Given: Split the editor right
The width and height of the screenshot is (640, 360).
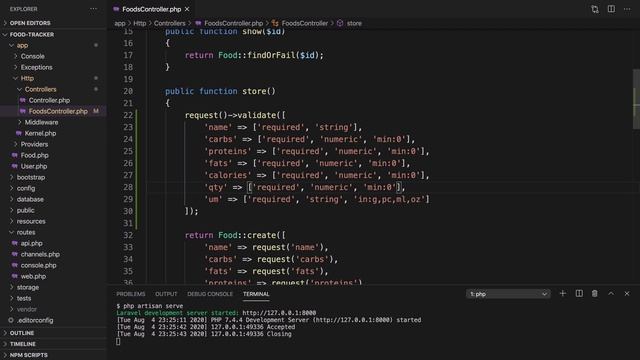Looking at the screenshot, I should 611,9.
